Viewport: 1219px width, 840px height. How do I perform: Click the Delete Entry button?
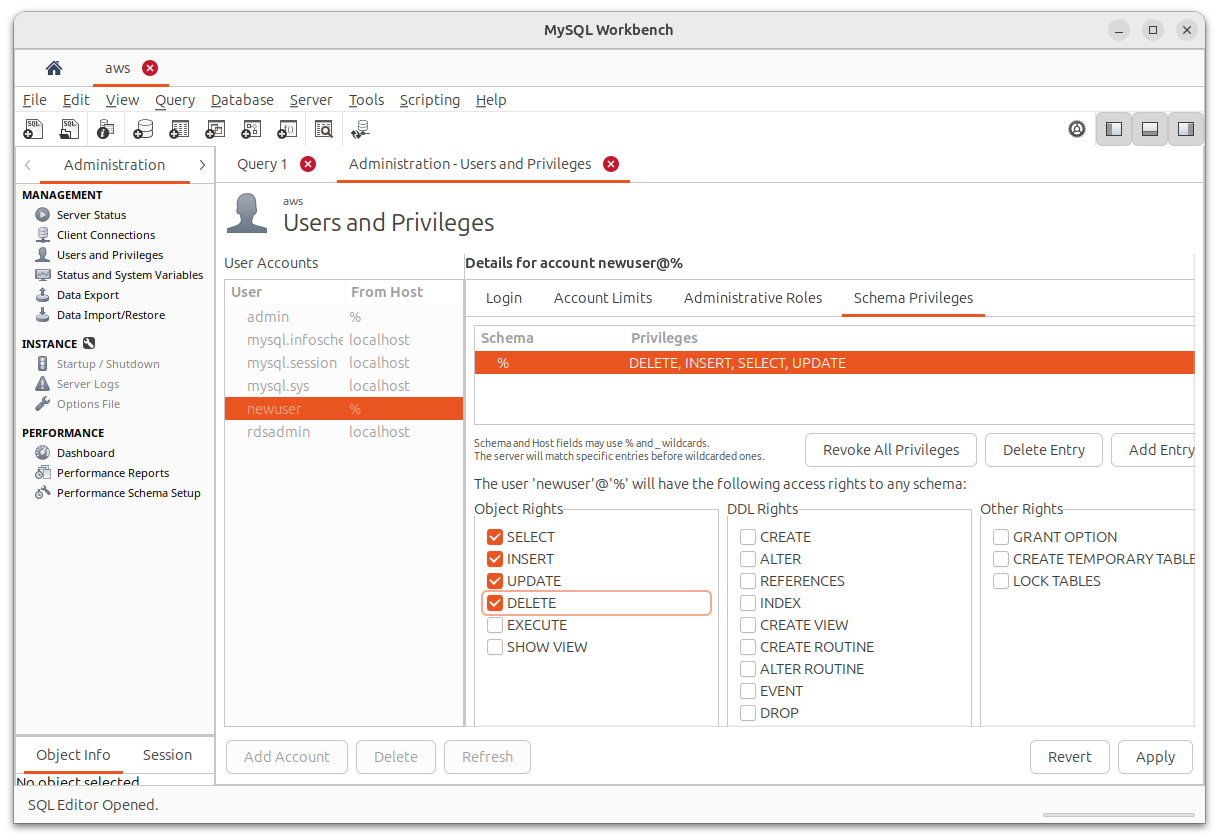click(1044, 450)
